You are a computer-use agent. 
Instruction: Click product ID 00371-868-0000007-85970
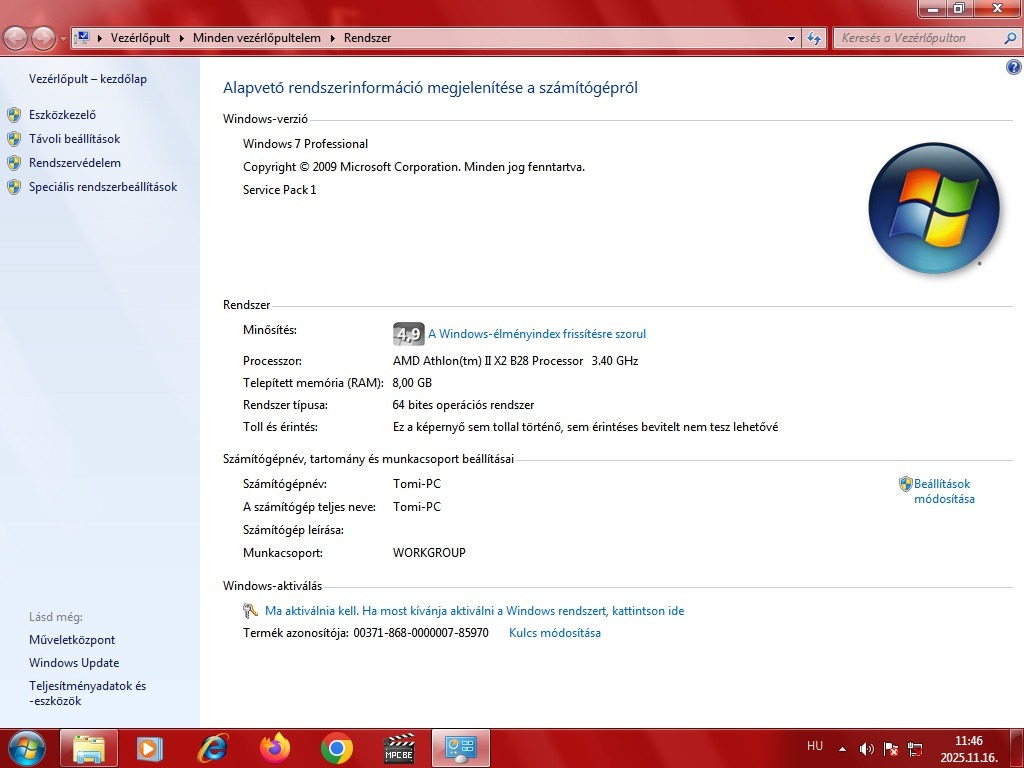coord(421,633)
